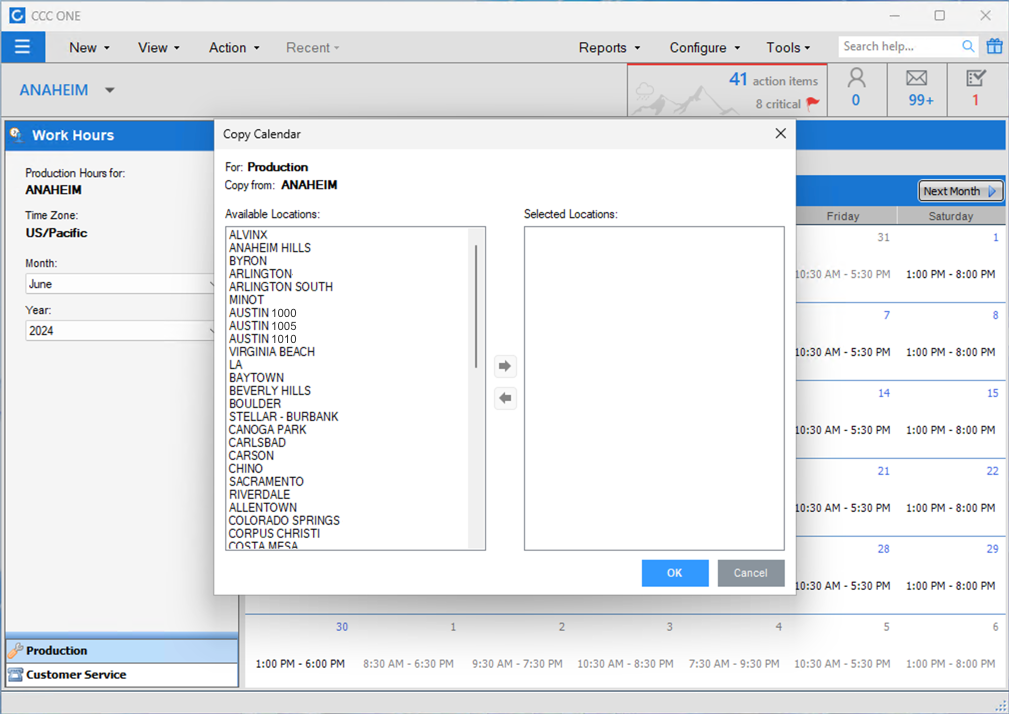Screen dimensions: 1009x714
Task: Select CORPUS CHRISTI location
Action: pos(274,533)
